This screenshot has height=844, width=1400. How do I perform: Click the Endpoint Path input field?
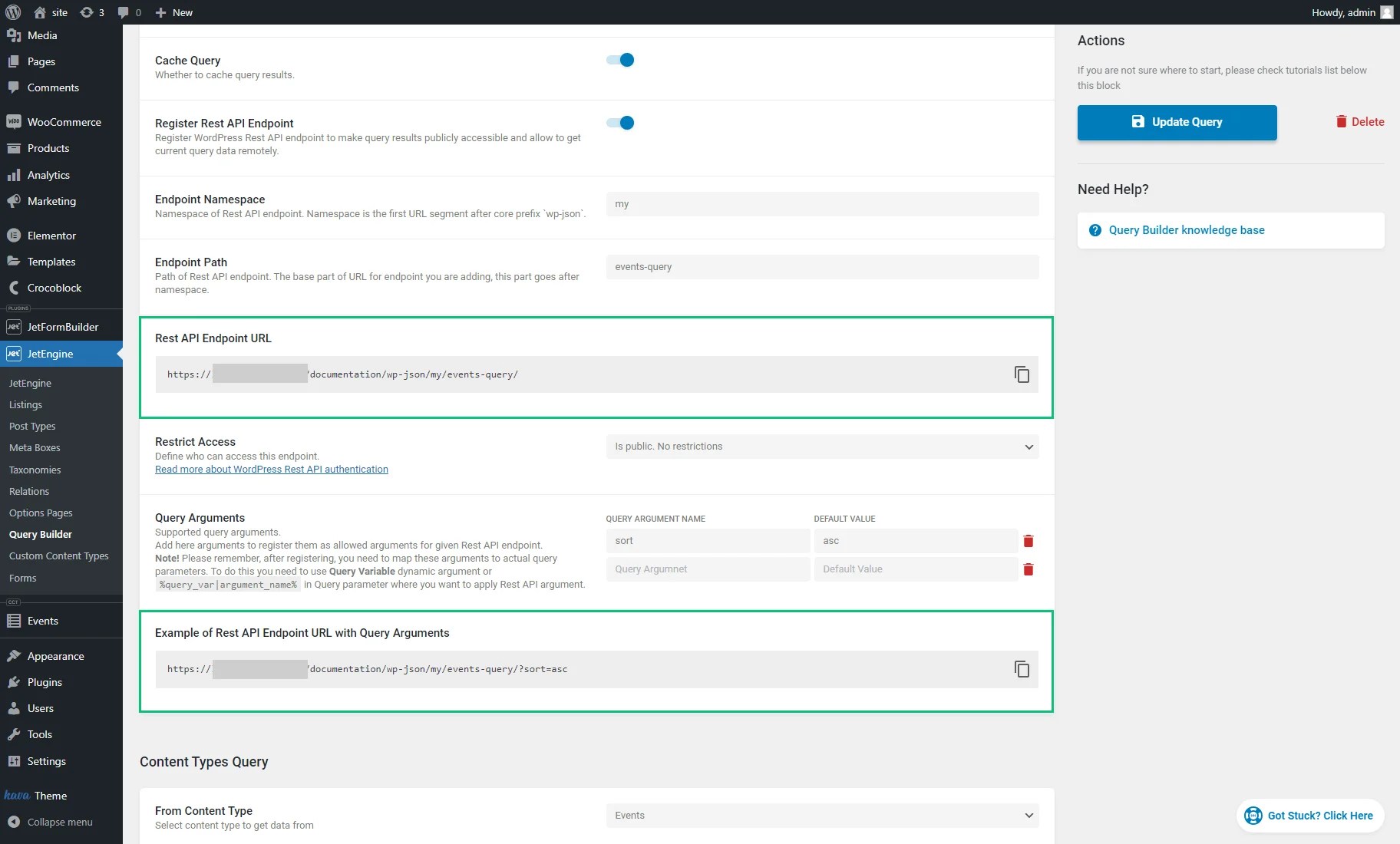[822, 266]
